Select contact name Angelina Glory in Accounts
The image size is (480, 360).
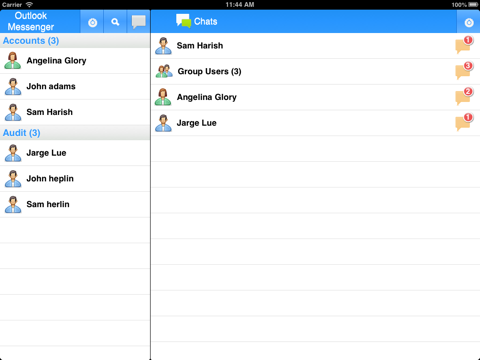56,61
